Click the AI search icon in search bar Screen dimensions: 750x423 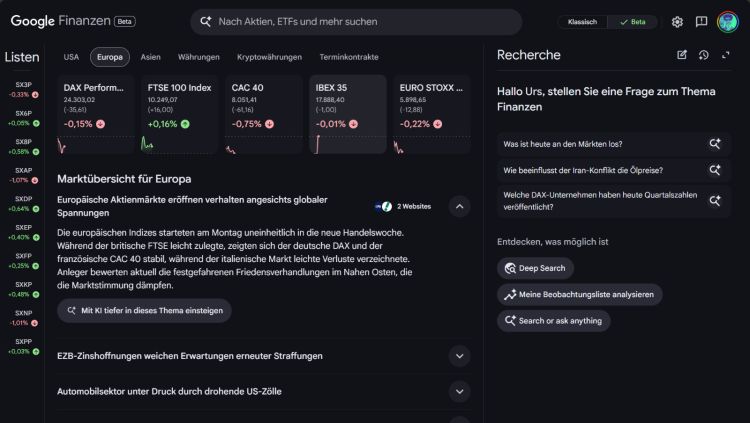[206, 22]
